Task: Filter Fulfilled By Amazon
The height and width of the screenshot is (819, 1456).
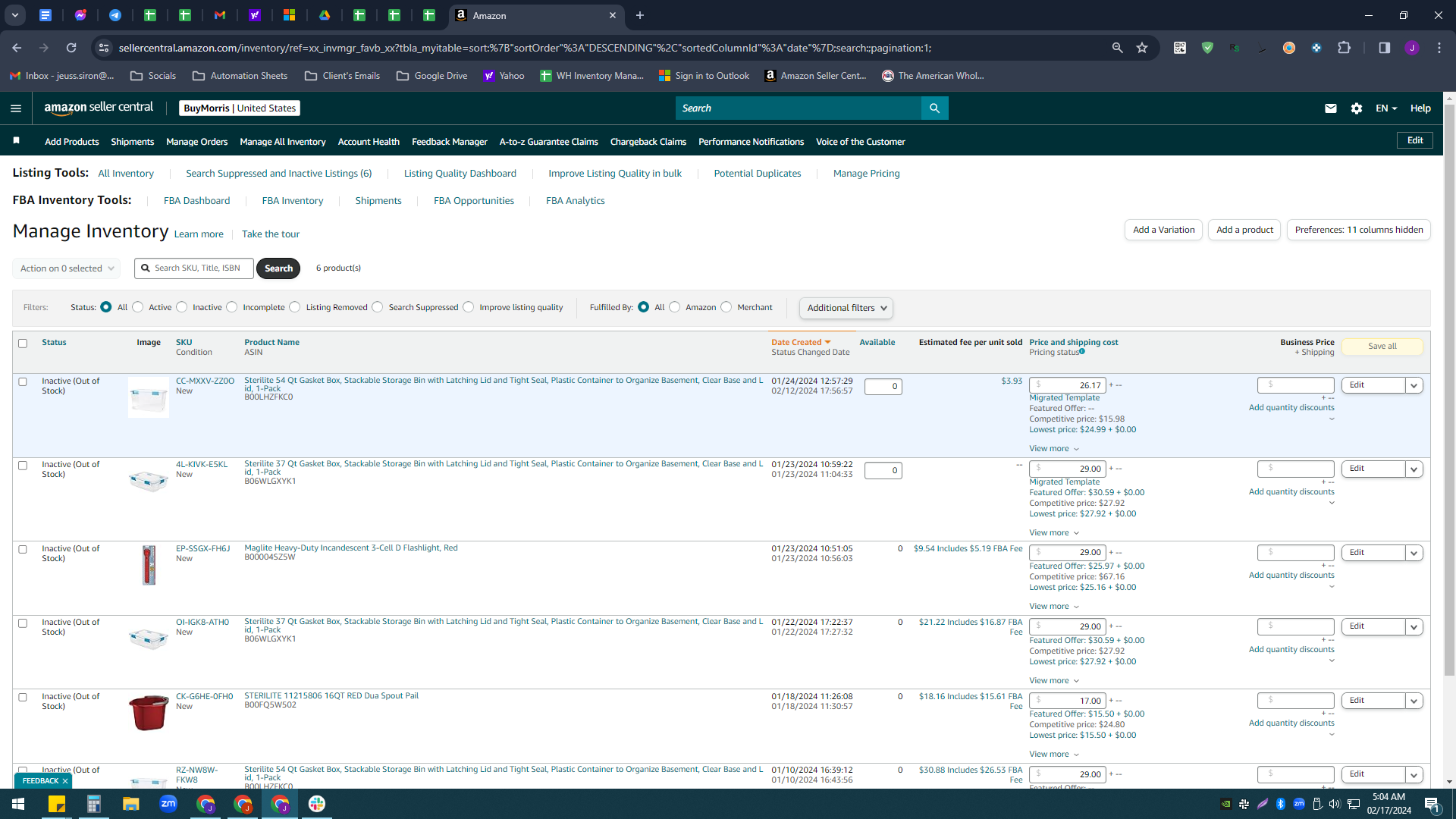Action: pos(675,307)
